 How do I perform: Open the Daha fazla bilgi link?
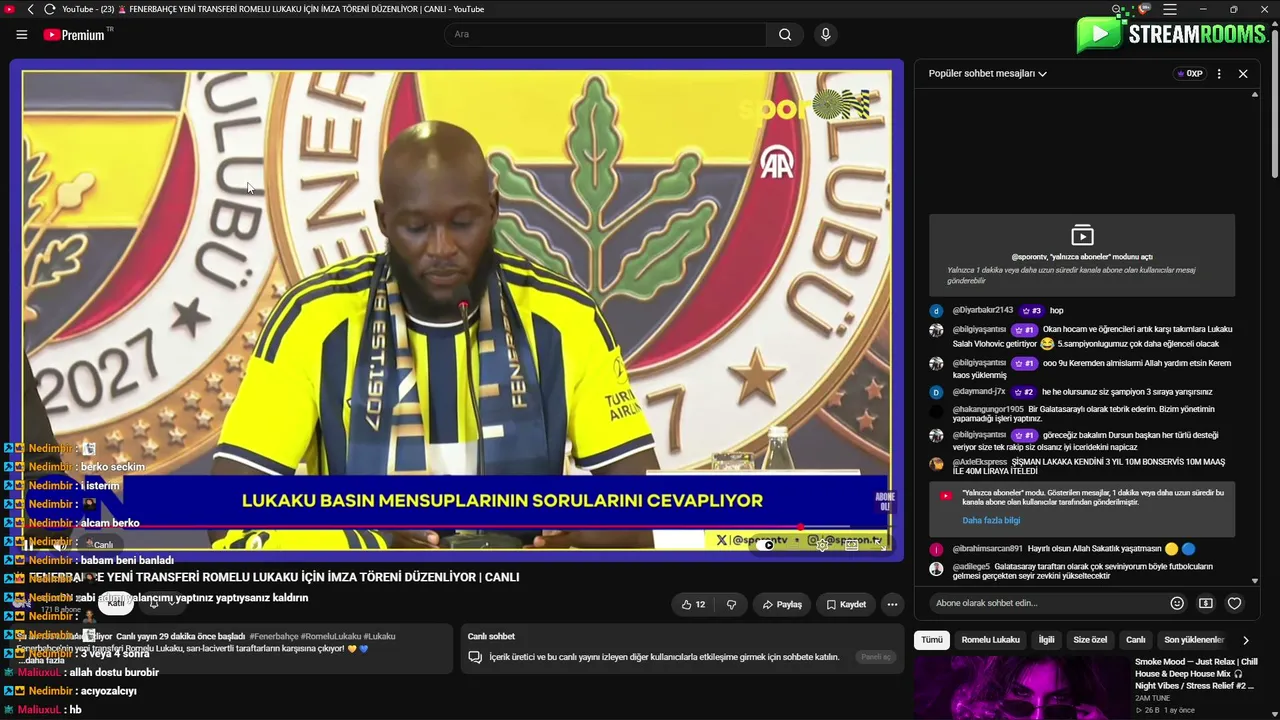pos(991,520)
